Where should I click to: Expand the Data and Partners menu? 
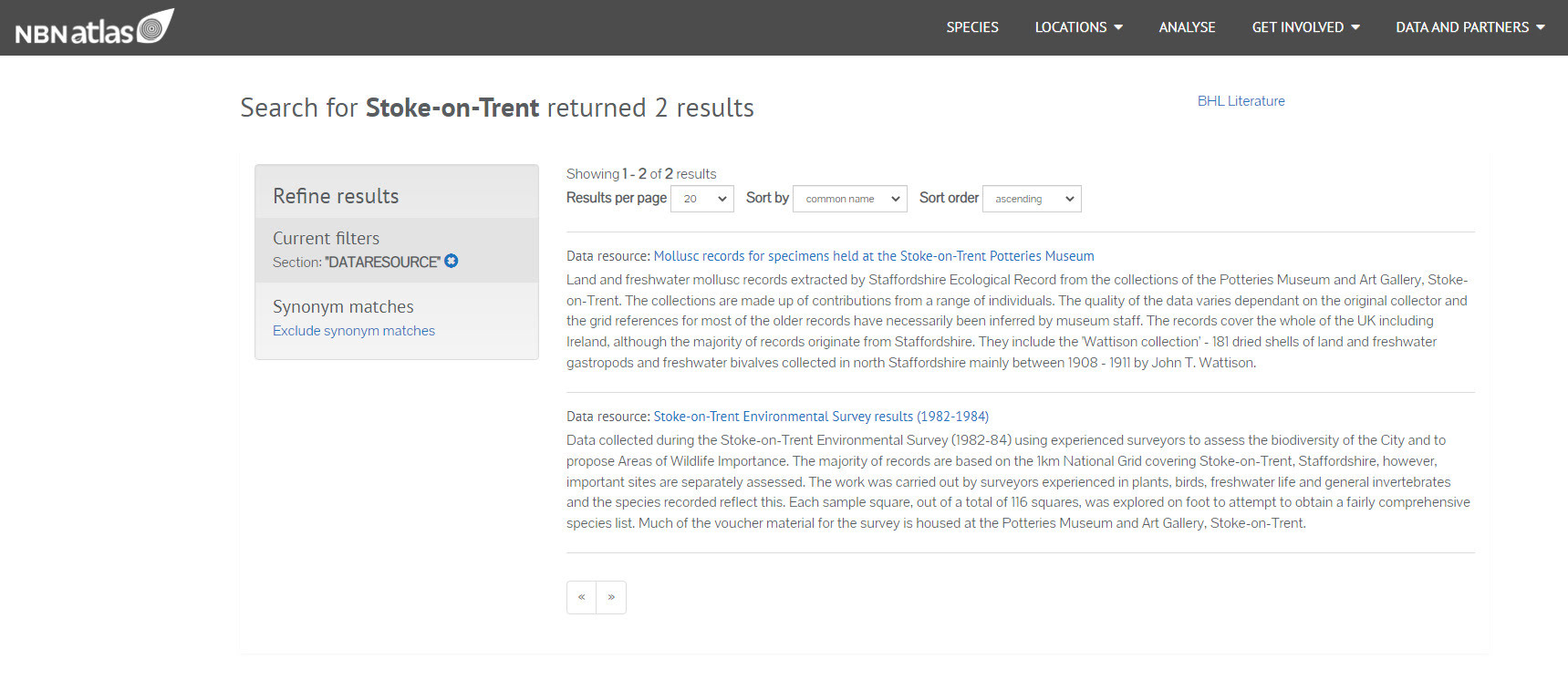pyautogui.click(x=1469, y=27)
